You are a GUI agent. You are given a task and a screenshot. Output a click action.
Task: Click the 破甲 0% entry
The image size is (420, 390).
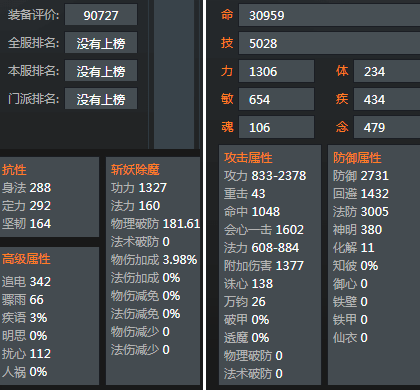pos(246,320)
